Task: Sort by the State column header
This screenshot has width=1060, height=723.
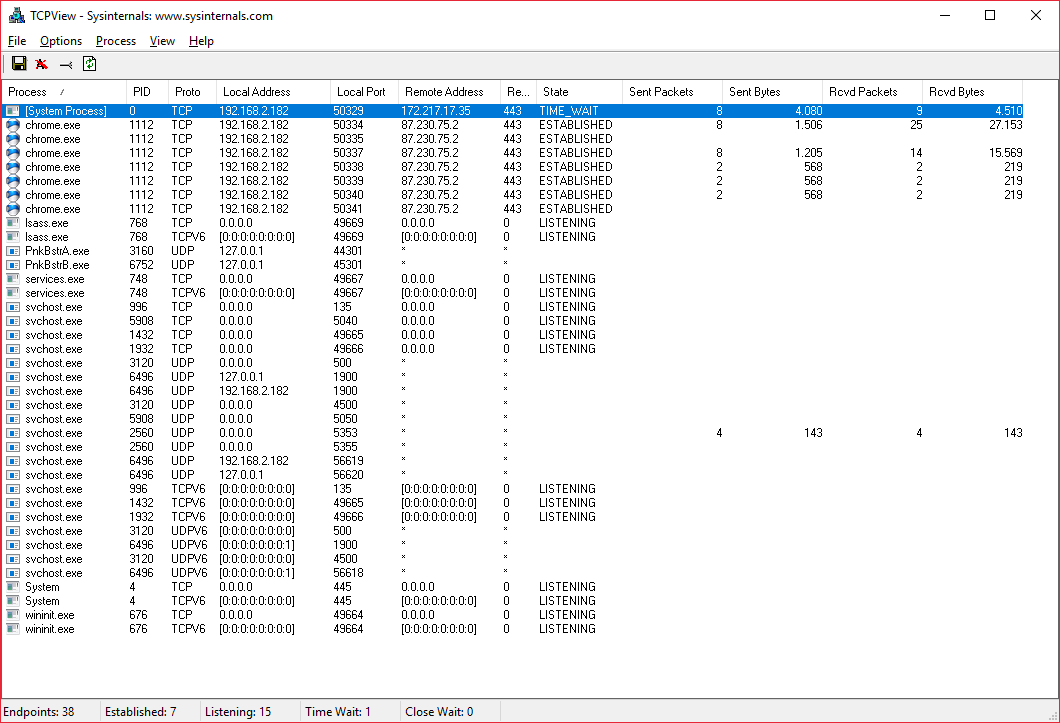Action: point(579,92)
